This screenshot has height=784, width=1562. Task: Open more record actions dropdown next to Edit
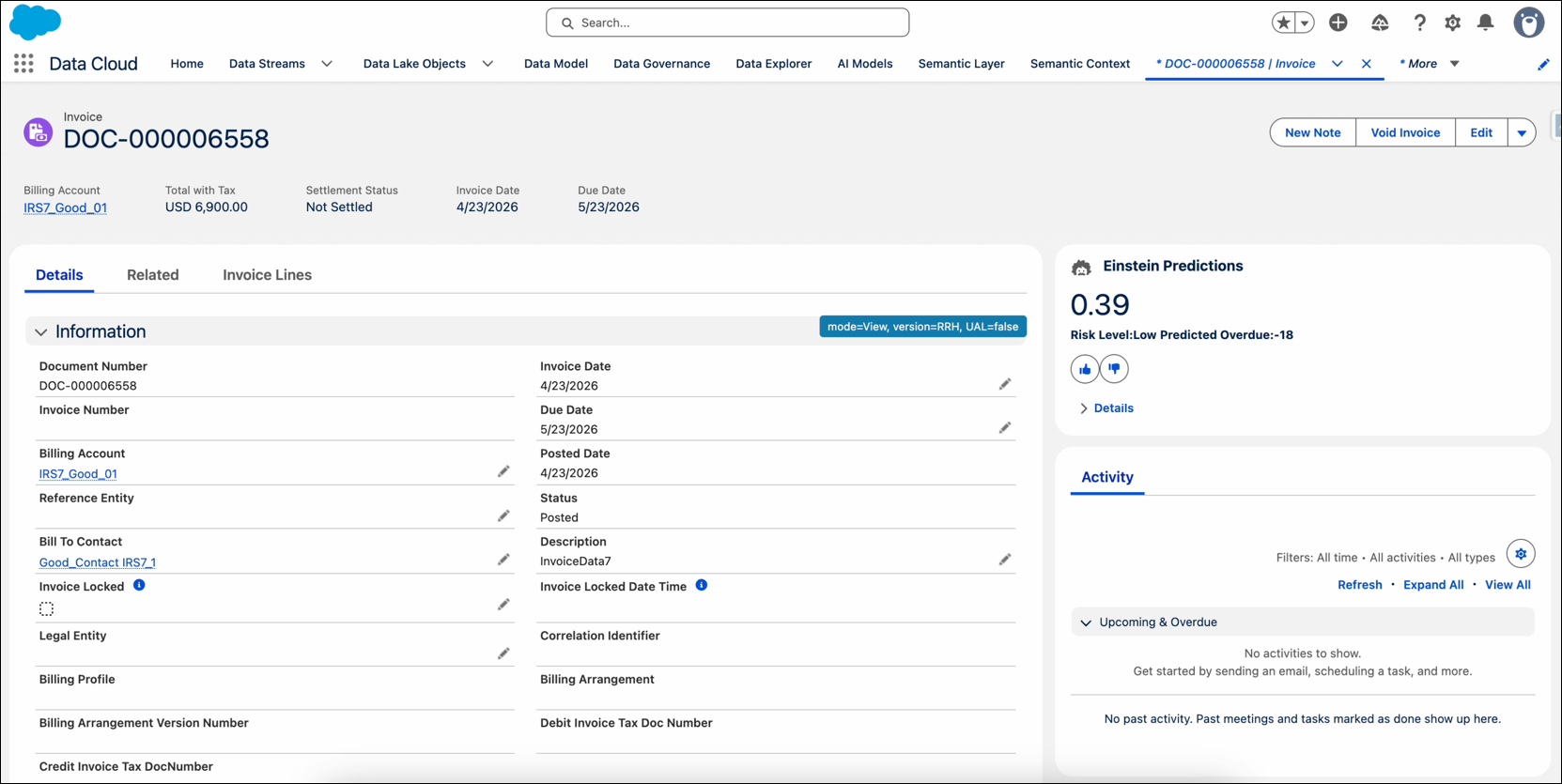(1522, 132)
